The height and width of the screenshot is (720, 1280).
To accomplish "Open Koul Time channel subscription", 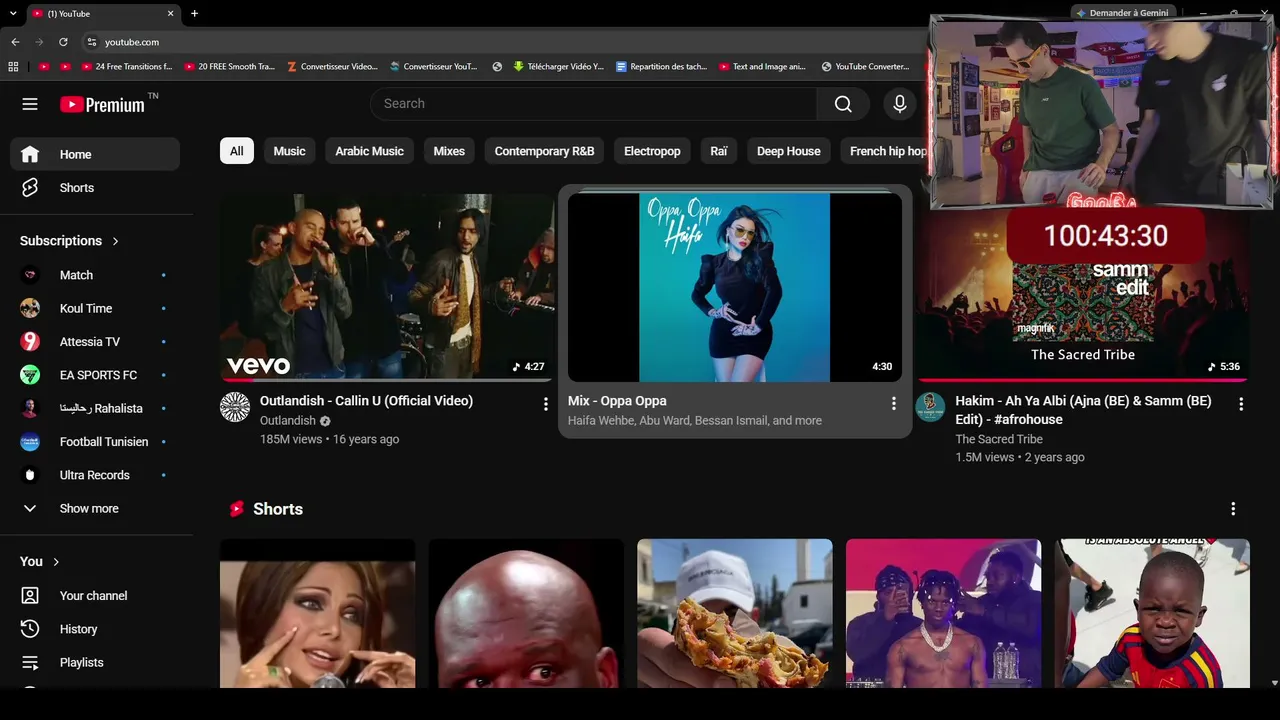I will [95, 308].
